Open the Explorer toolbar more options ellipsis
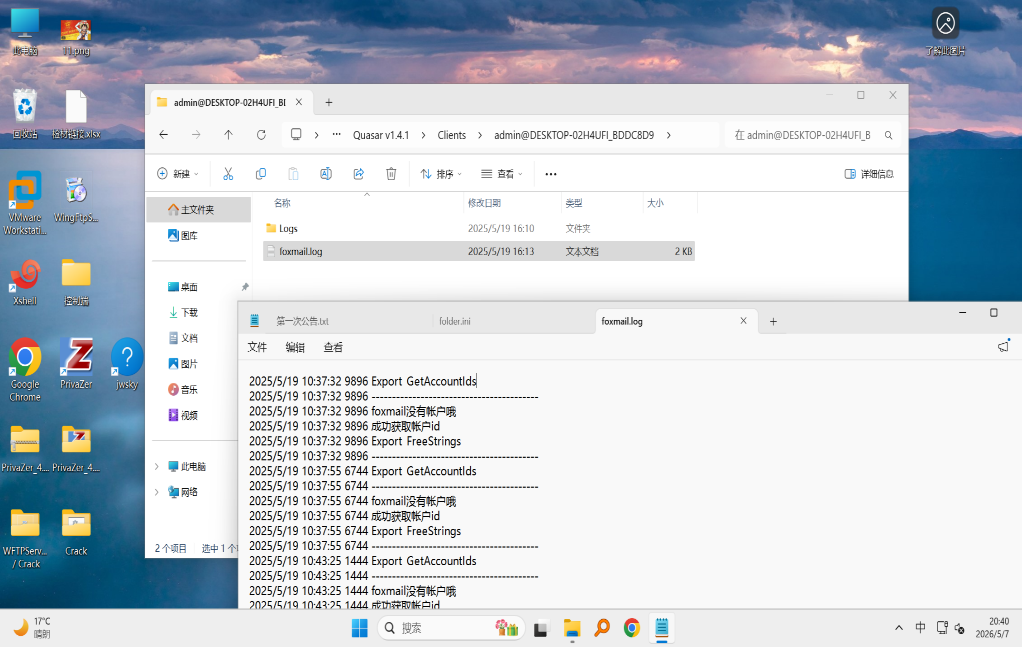Screen dimensions: 1022x647 point(551,174)
